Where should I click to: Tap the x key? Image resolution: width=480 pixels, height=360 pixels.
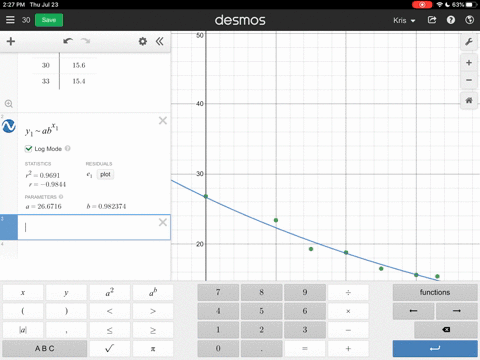pos(23,293)
